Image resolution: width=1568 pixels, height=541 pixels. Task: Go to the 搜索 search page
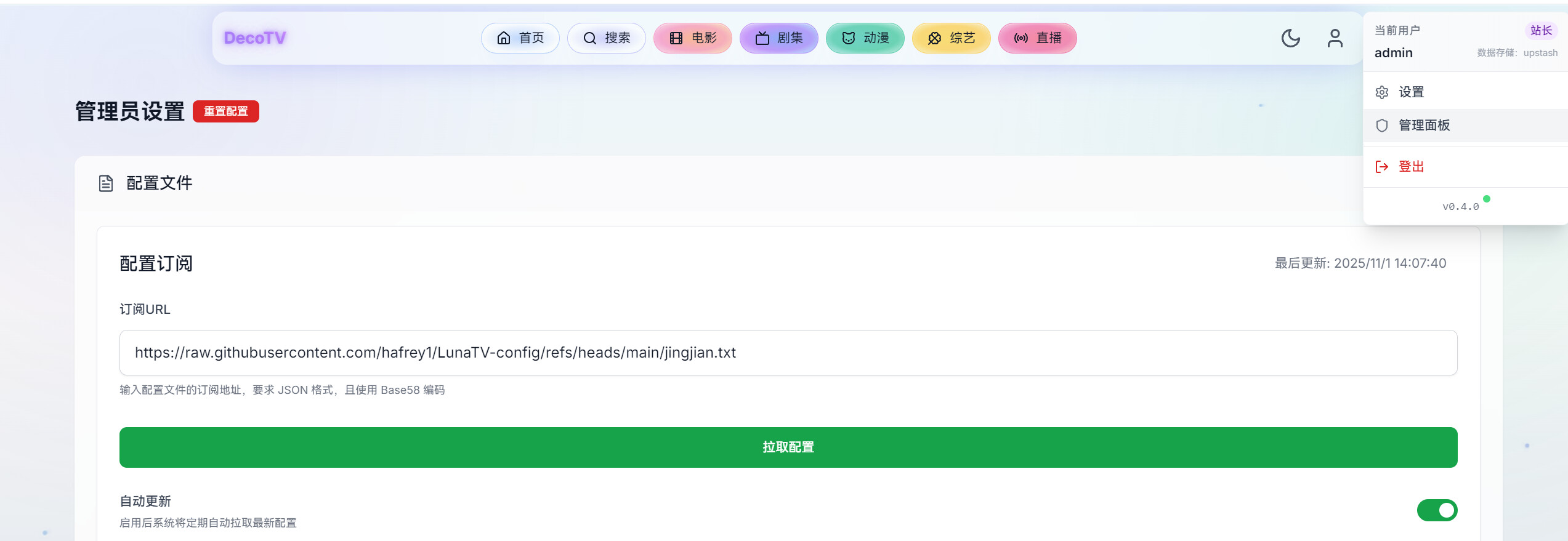tap(607, 38)
